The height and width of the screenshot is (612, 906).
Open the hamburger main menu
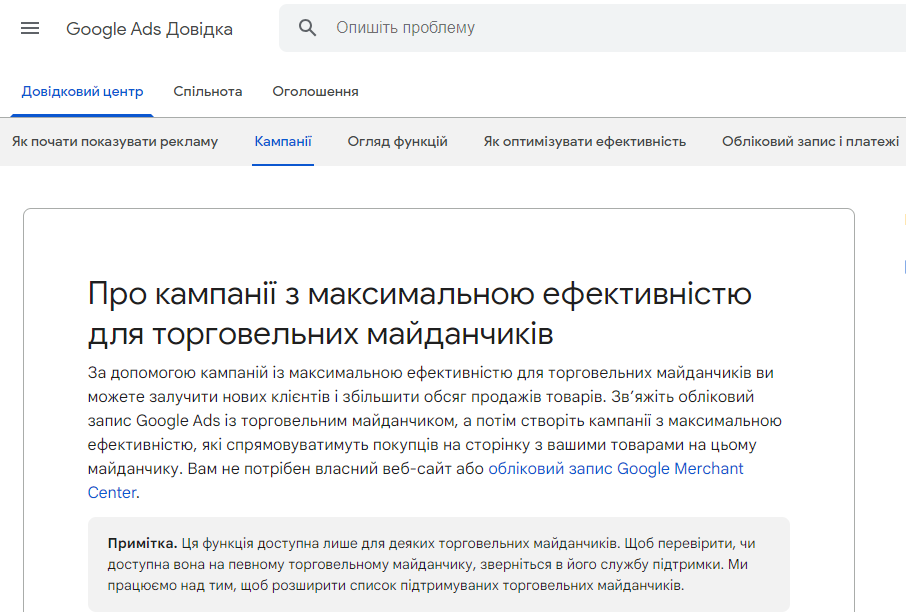pyautogui.click(x=30, y=29)
